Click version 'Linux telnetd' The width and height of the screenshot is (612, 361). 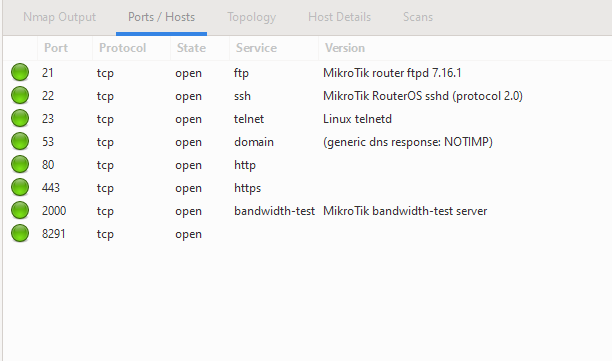coord(358,119)
